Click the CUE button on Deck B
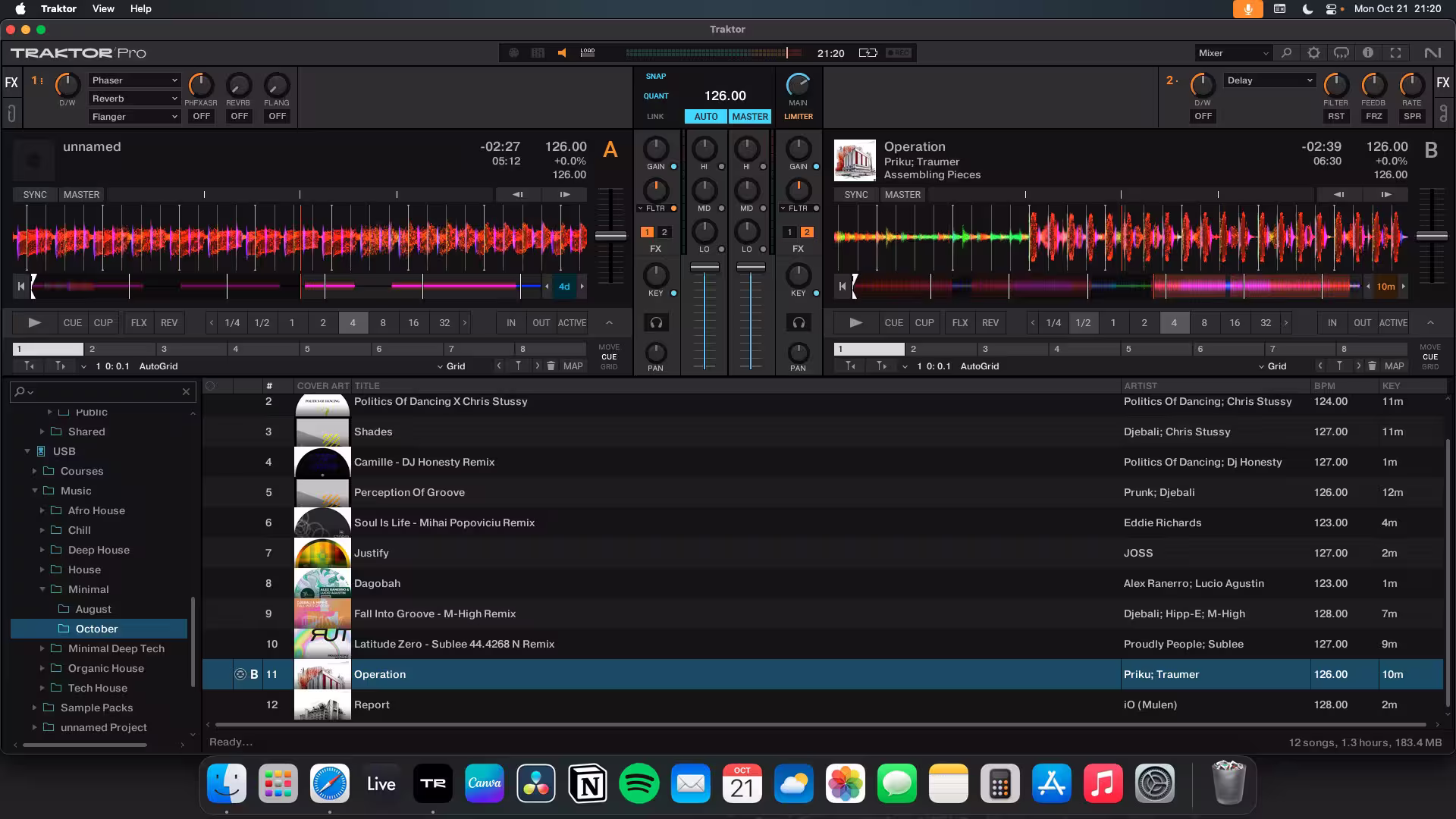 [x=893, y=323]
